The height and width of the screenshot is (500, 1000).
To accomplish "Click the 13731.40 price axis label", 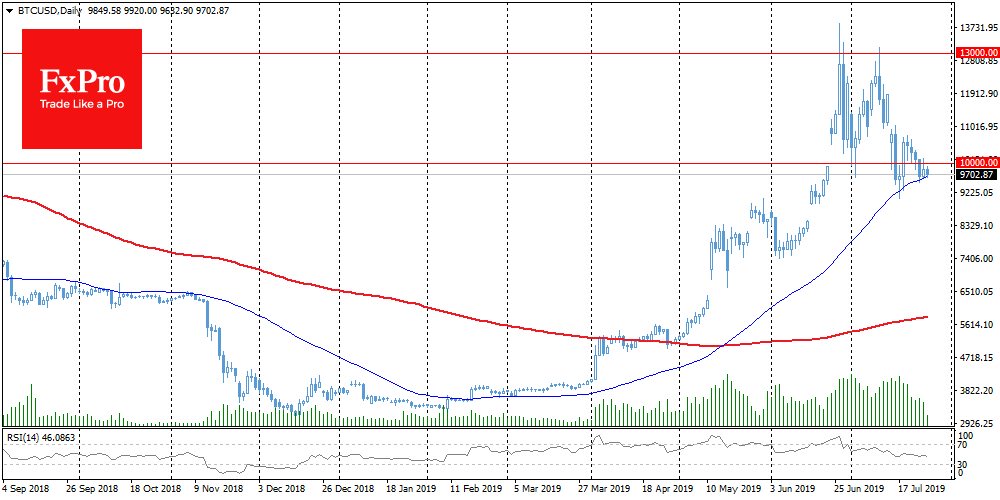I will pyautogui.click(x=977, y=28).
